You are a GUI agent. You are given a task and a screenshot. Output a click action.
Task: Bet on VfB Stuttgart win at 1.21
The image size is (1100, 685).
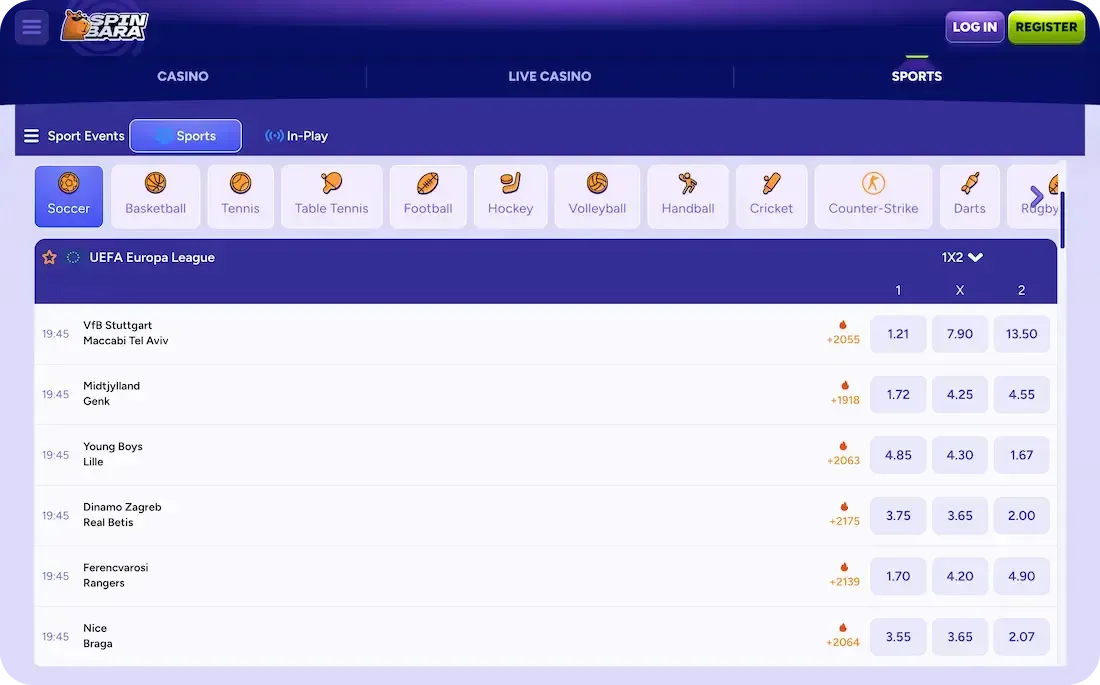898,333
